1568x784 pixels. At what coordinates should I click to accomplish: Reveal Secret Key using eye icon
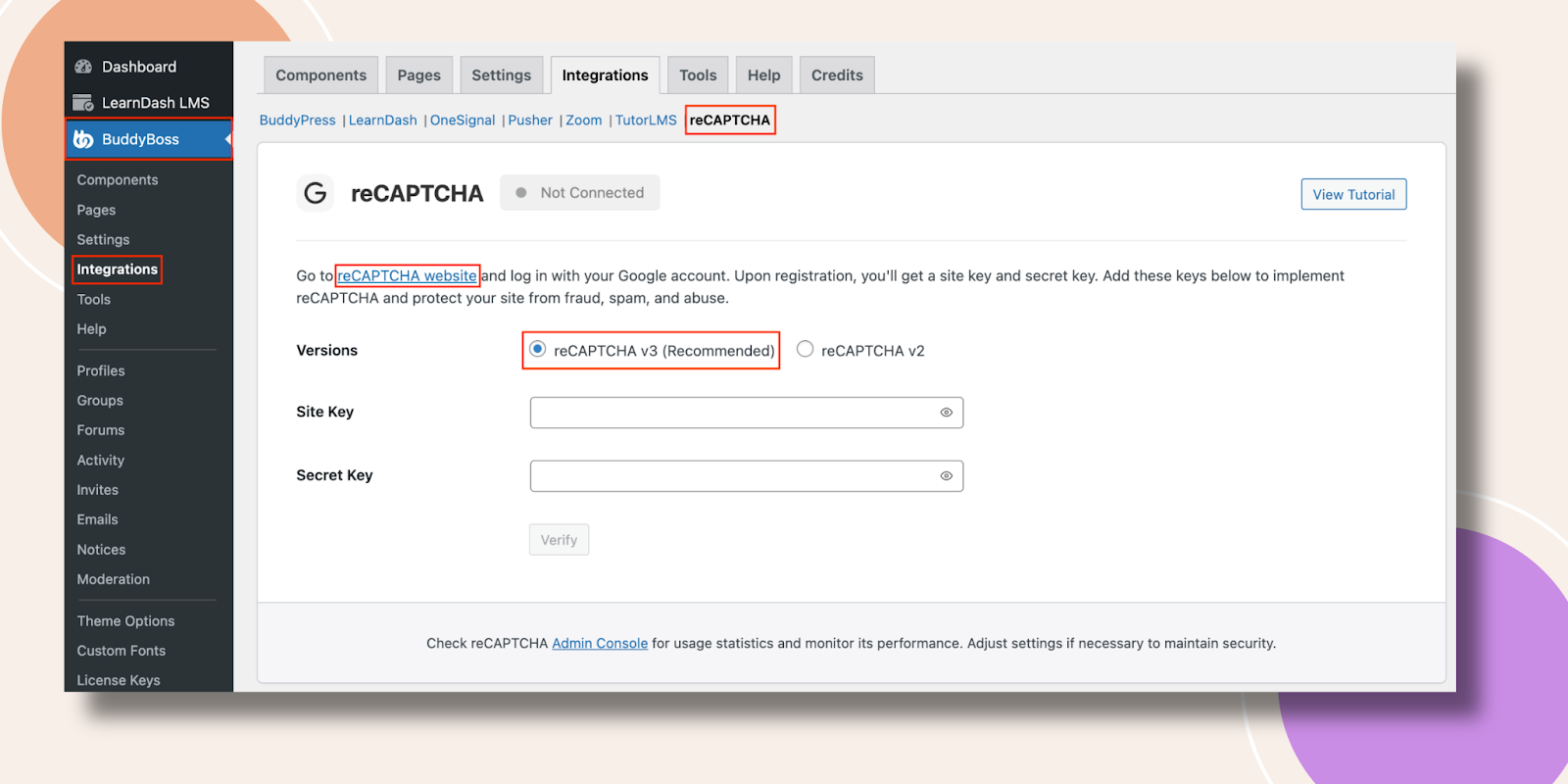(946, 476)
